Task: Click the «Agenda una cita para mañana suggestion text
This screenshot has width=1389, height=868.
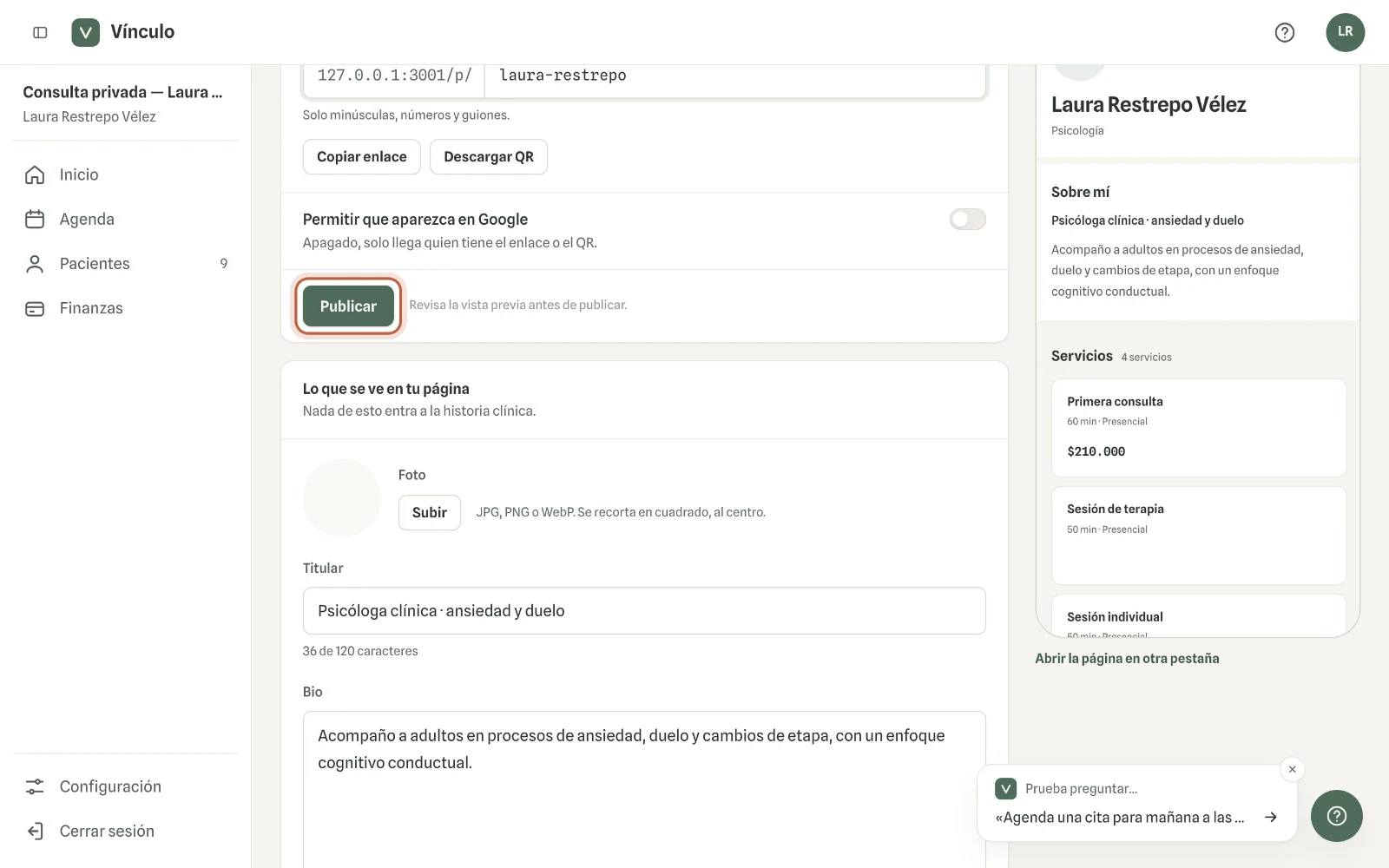Action: point(1120,817)
